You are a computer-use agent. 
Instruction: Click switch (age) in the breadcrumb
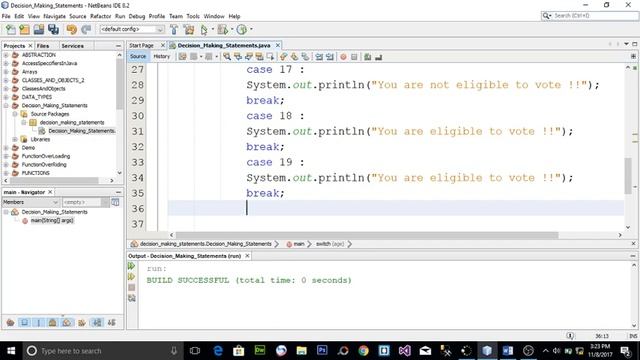pyautogui.click(x=330, y=244)
